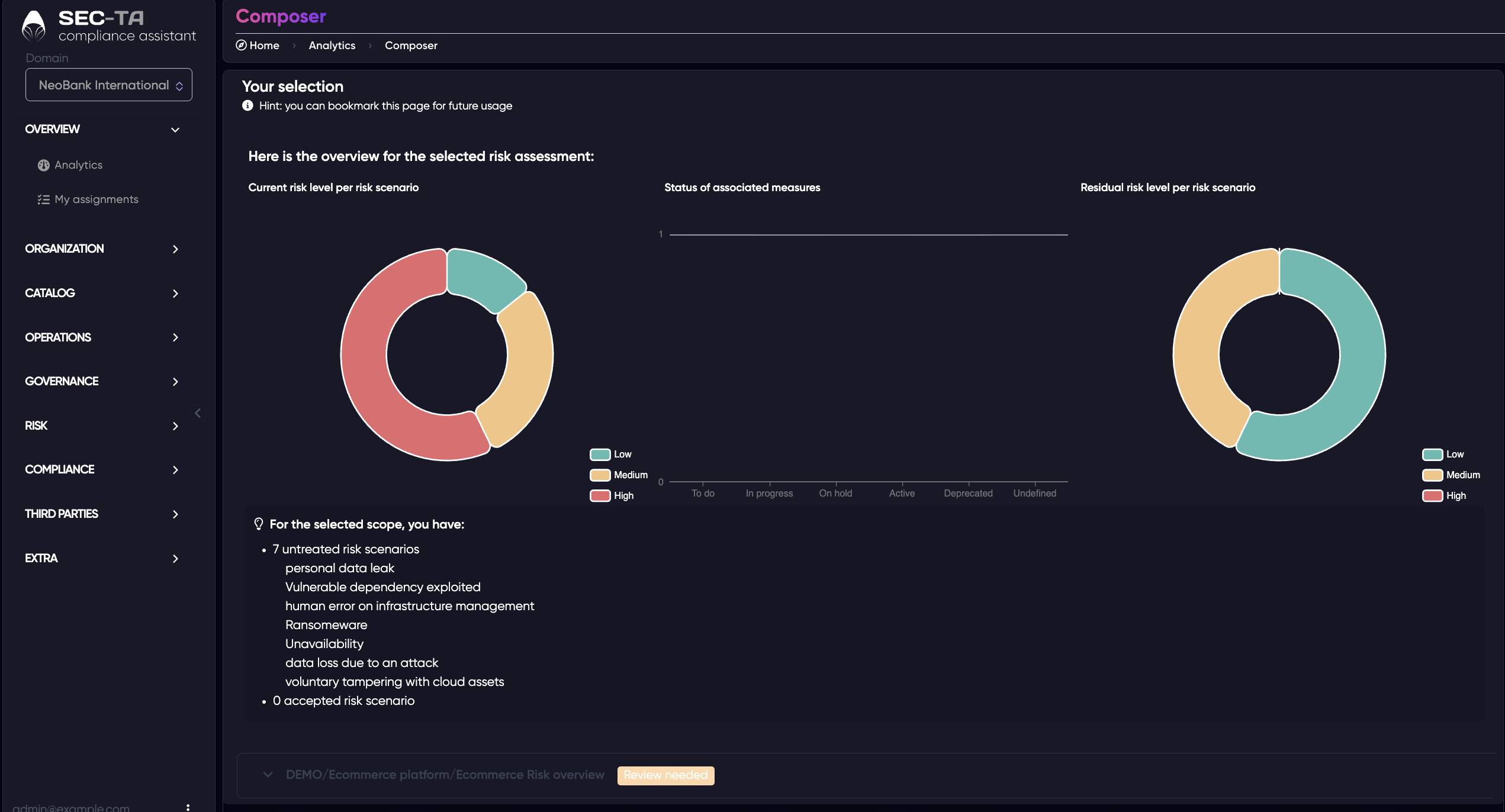Click 'voluntary tampering with cloud assets' scenario
1505x812 pixels.
click(x=395, y=682)
